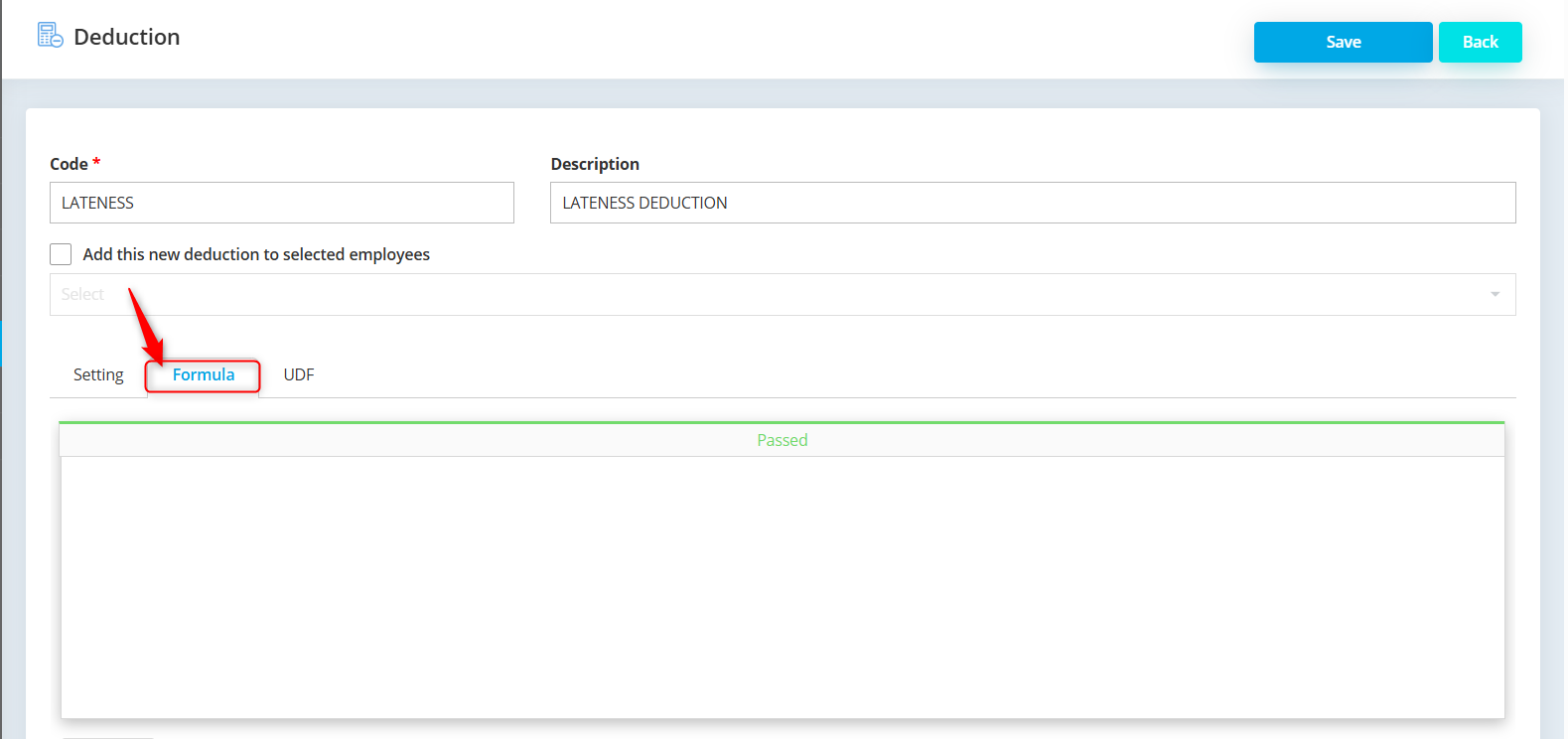1568x739 pixels.
Task: Edit the Code input field
Action: (x=282, y=203)
